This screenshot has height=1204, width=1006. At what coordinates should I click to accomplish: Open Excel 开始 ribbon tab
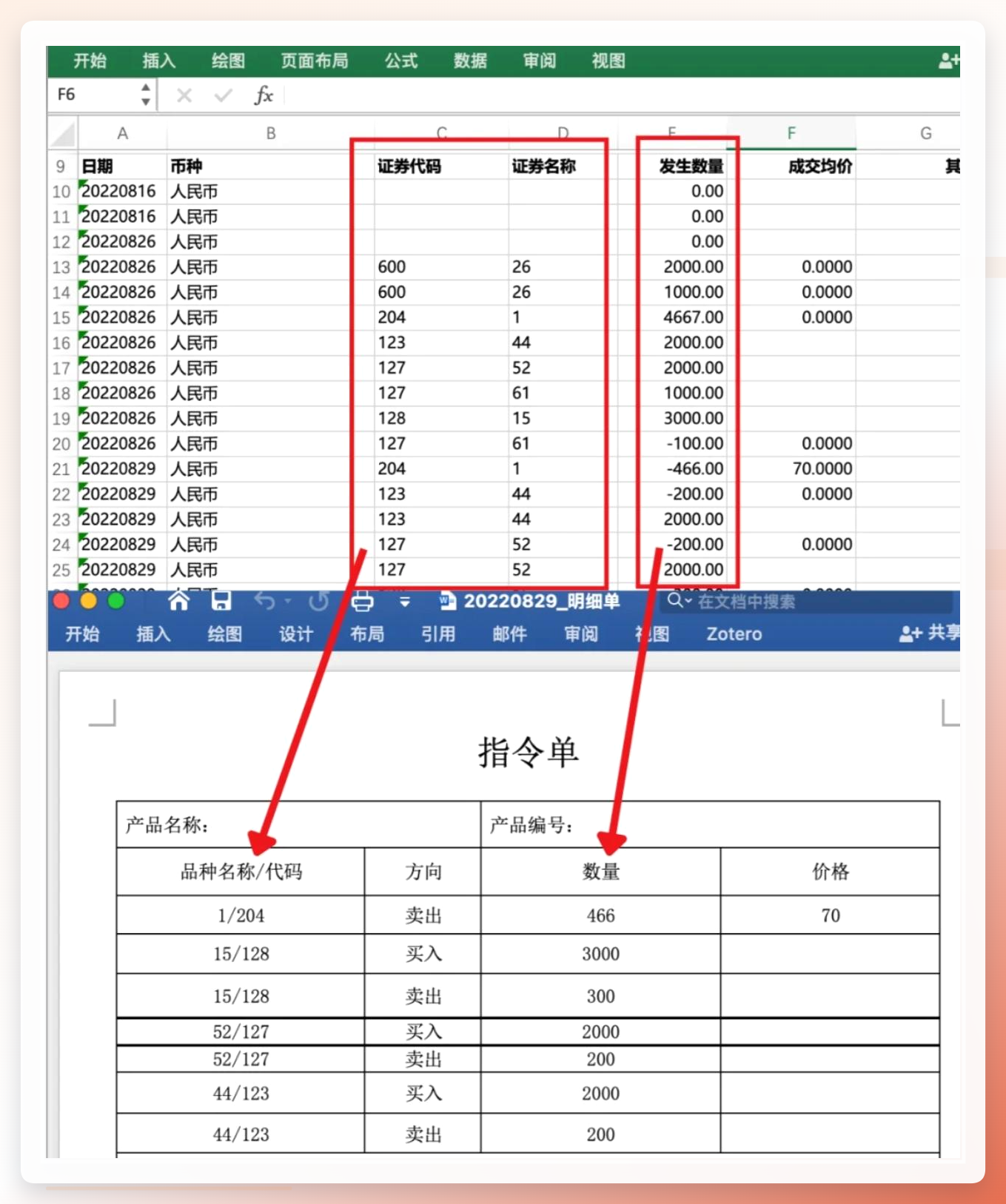(x=90, y=61)
